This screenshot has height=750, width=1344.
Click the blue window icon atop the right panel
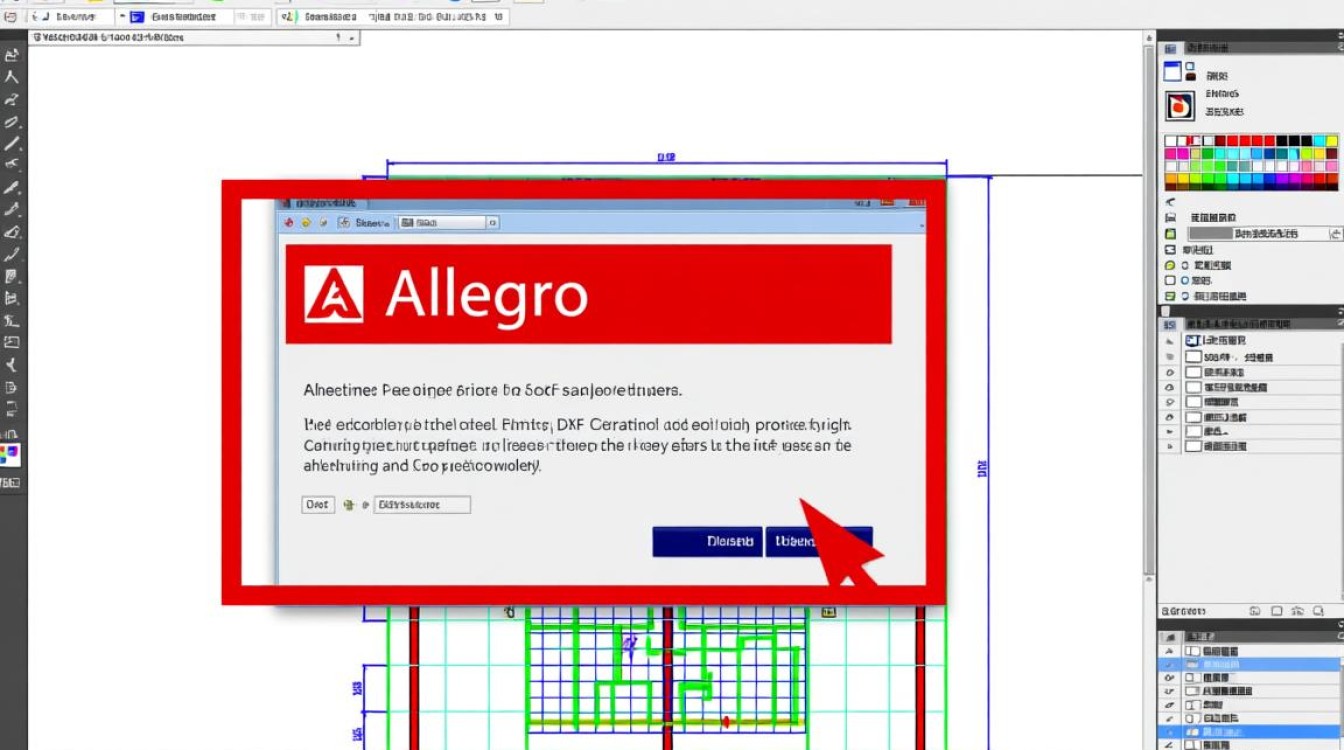point(1174,72)
